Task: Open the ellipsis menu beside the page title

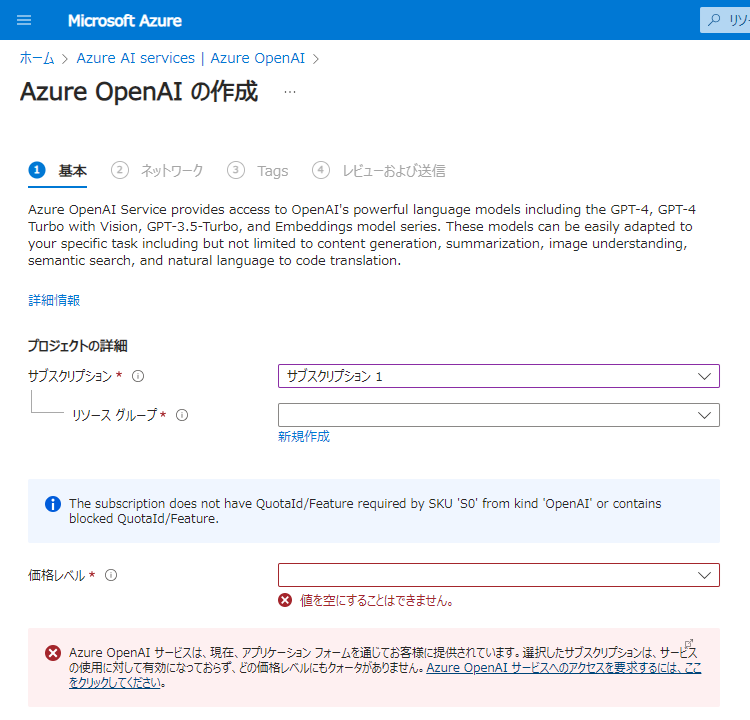Action: (290, 91)
